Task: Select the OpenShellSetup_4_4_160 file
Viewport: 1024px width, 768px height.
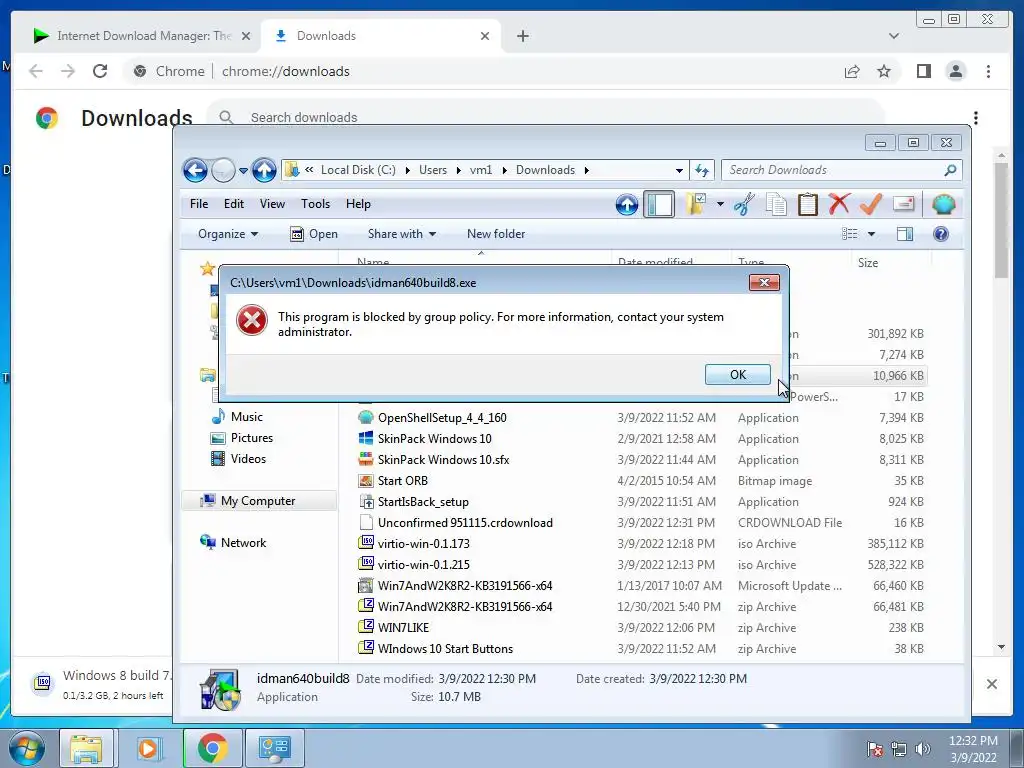Action: (x=442, y=417)
